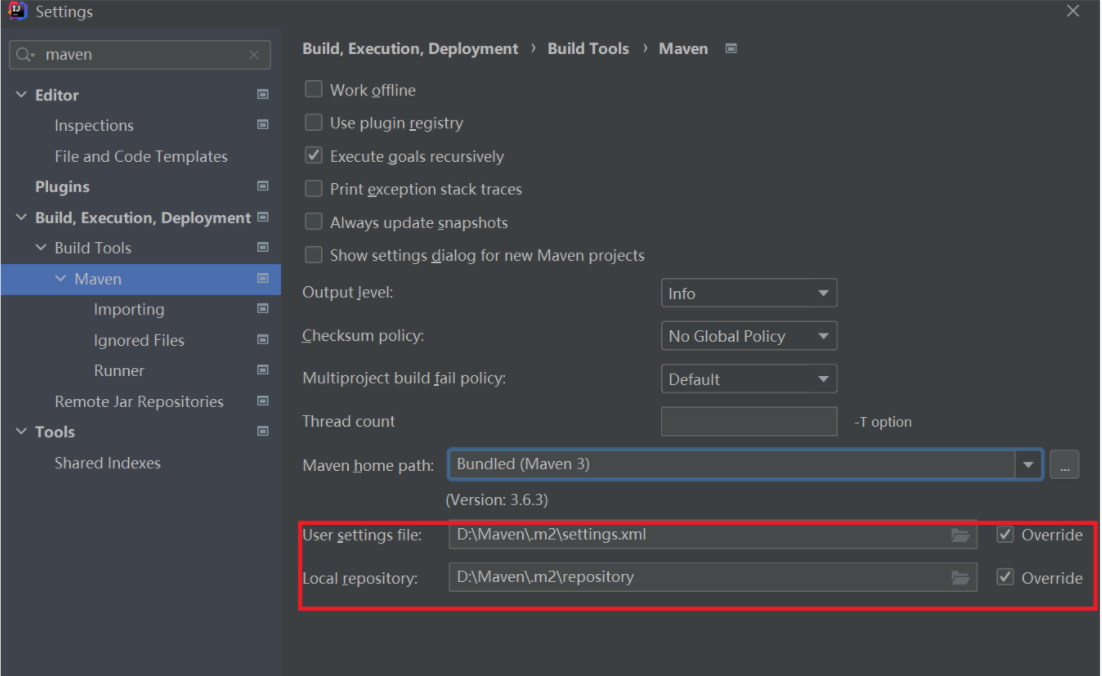This screenshot has height=676, width=1102.
Task: Enable Always update snapshots checkbox
Action: 313,221
